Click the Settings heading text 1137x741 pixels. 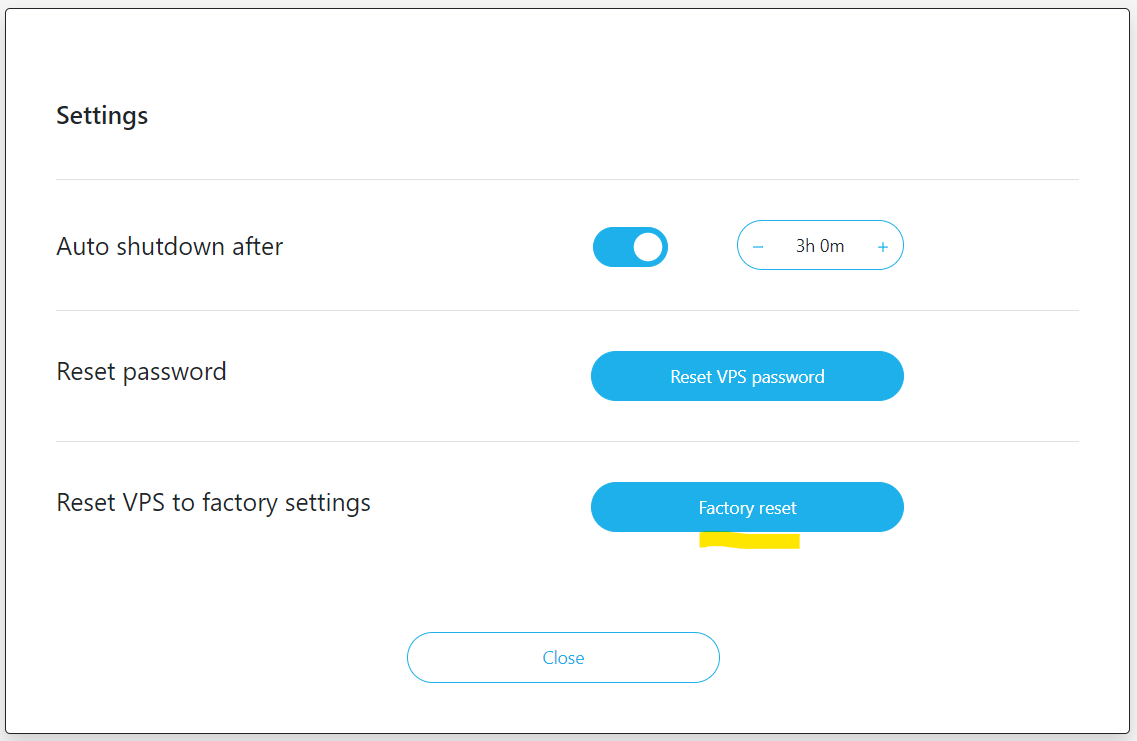pyautogui.click(x=102, y=116)
